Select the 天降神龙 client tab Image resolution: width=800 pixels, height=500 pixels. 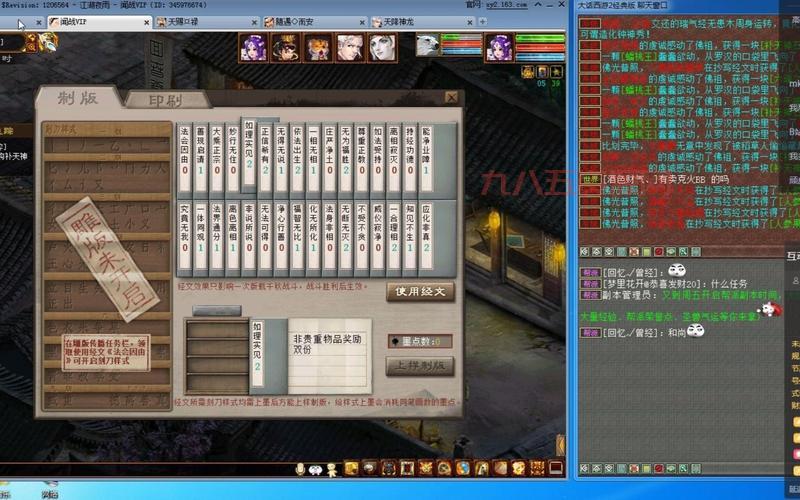point(422,22)
